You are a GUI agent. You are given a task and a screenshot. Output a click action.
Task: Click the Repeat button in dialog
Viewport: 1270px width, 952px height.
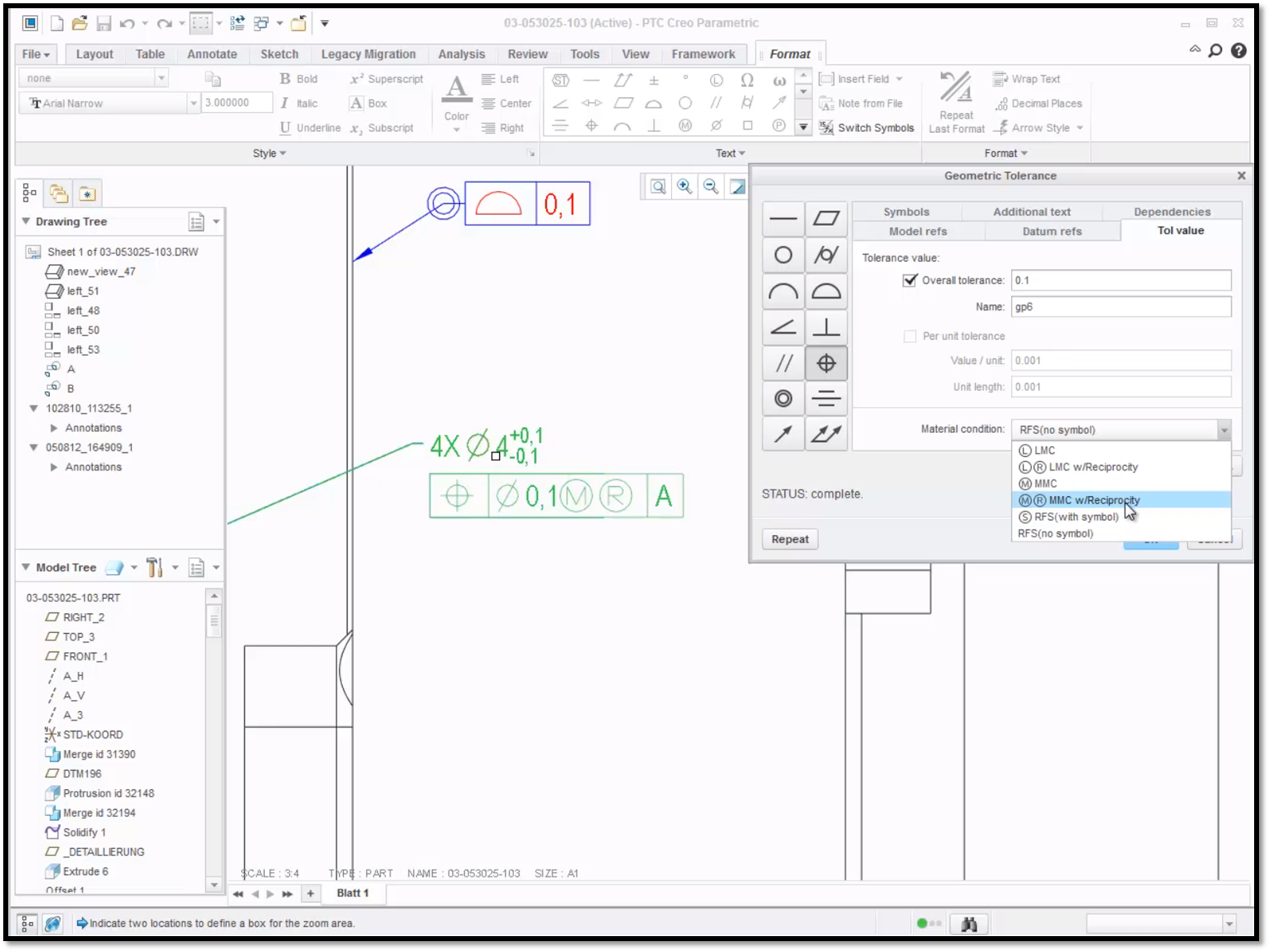[790, 539]
